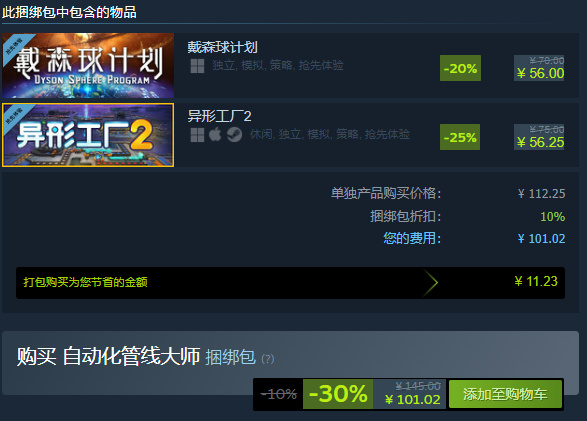Click the SteamOS icon for 异形工厂2

[x=234, y=135]
